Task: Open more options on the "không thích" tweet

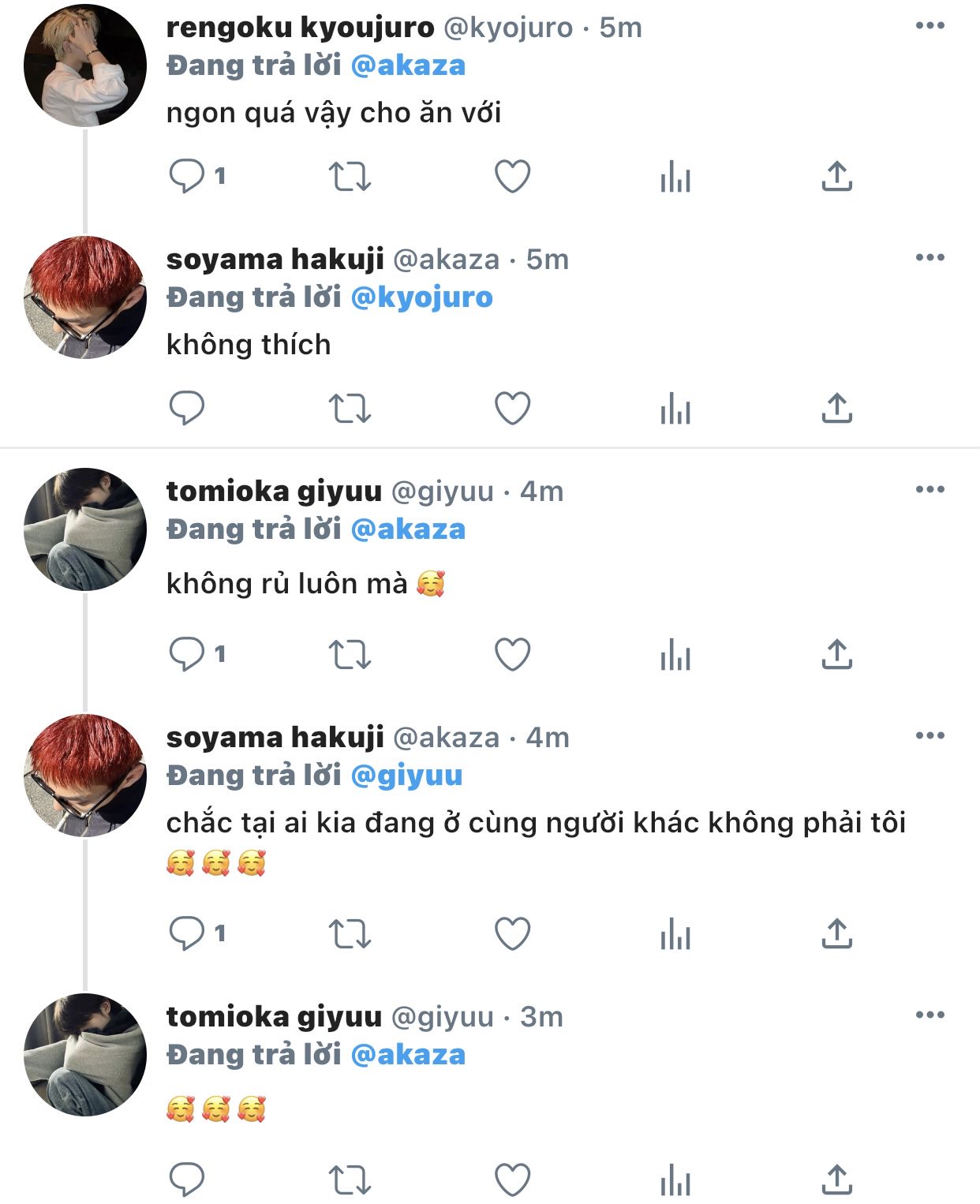Action: (930, 258)
